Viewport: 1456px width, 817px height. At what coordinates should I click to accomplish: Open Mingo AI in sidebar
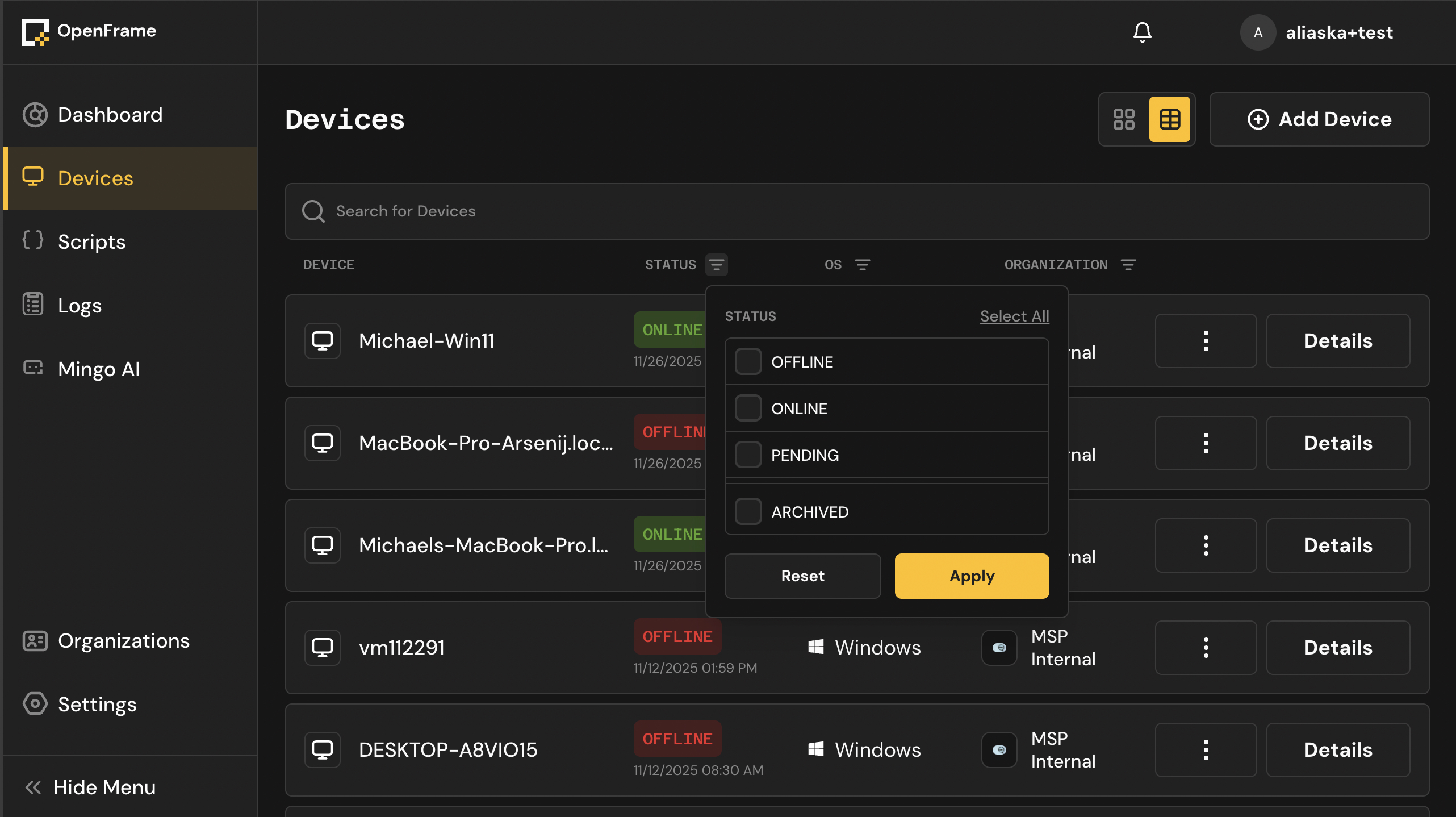coord(130,369)
